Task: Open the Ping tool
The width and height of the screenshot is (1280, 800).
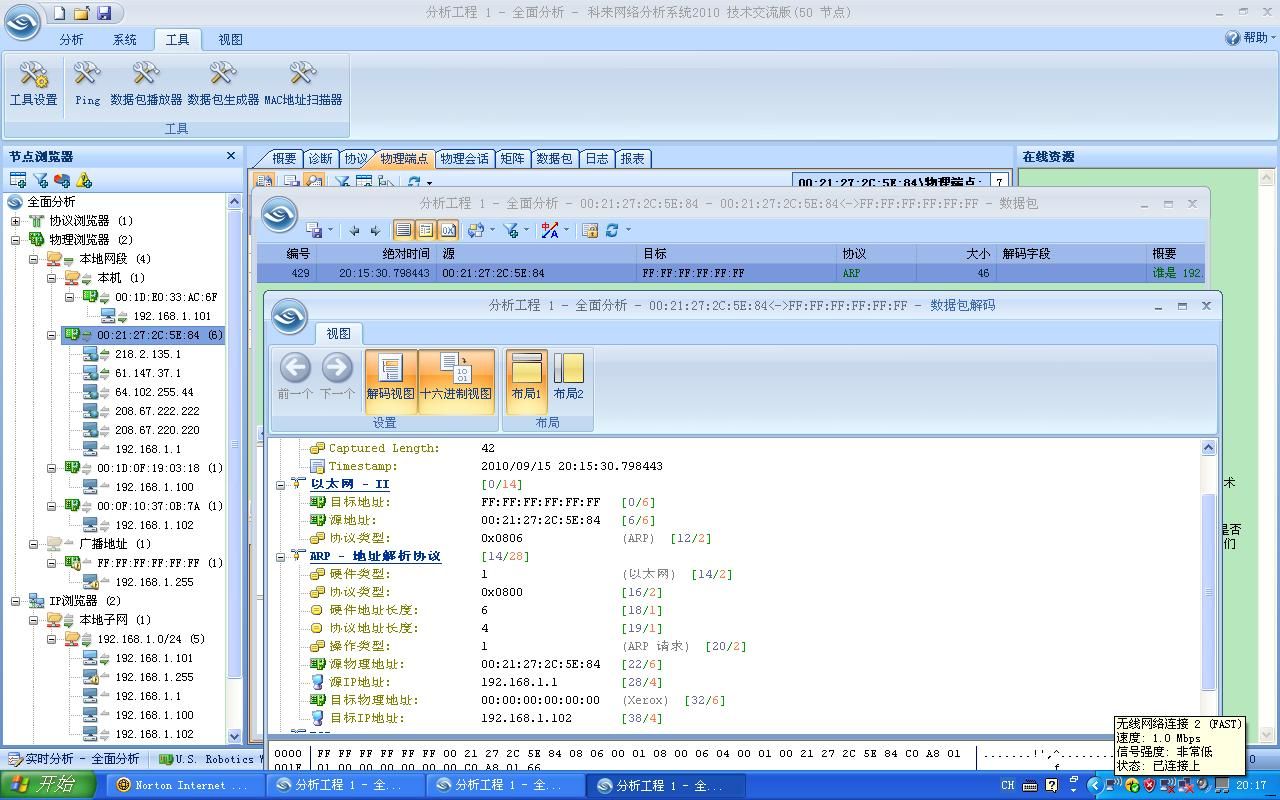Action: 87,82
